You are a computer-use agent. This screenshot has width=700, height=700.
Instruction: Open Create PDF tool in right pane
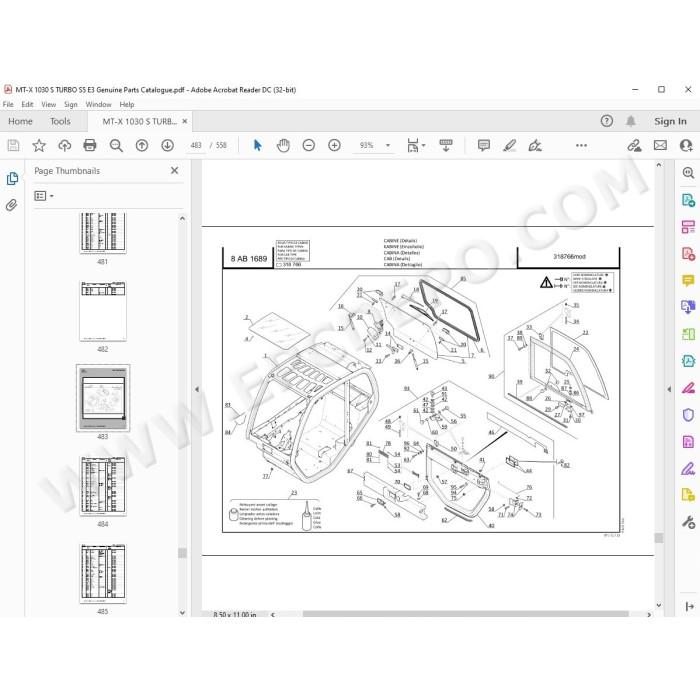tap(688, 254)
